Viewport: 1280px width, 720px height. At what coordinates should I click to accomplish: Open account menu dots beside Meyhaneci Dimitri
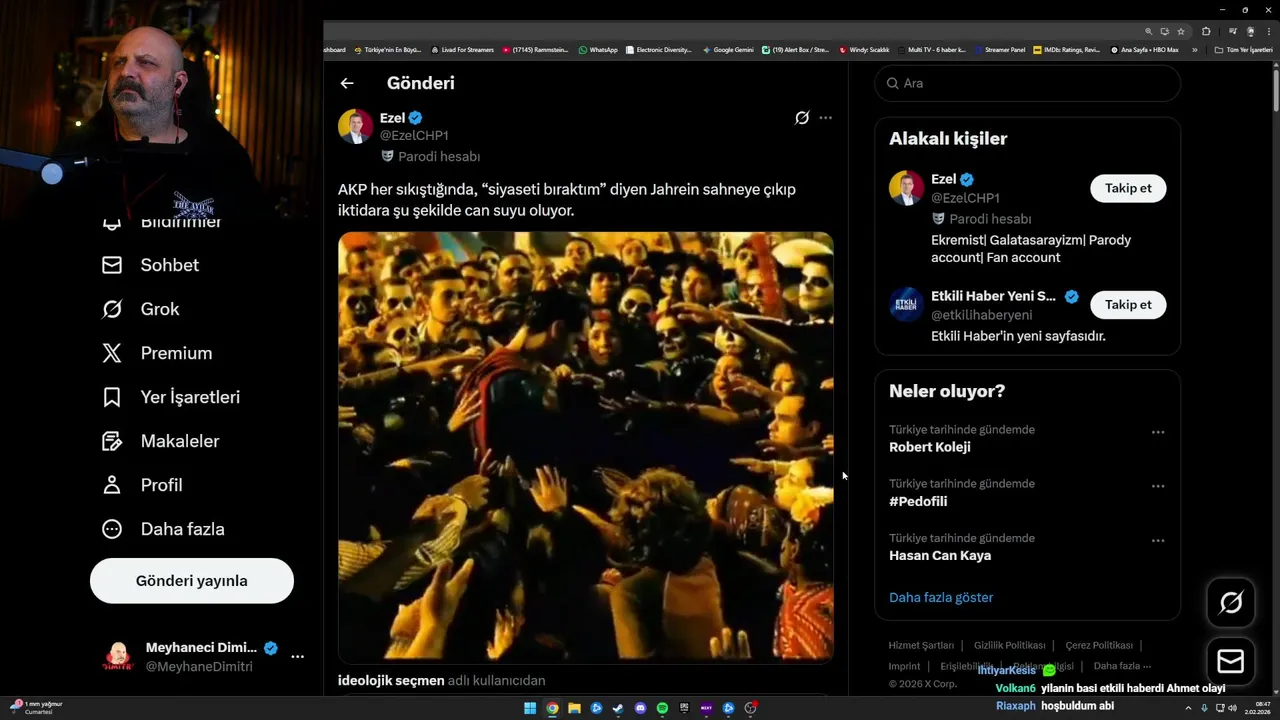[297, 657]
